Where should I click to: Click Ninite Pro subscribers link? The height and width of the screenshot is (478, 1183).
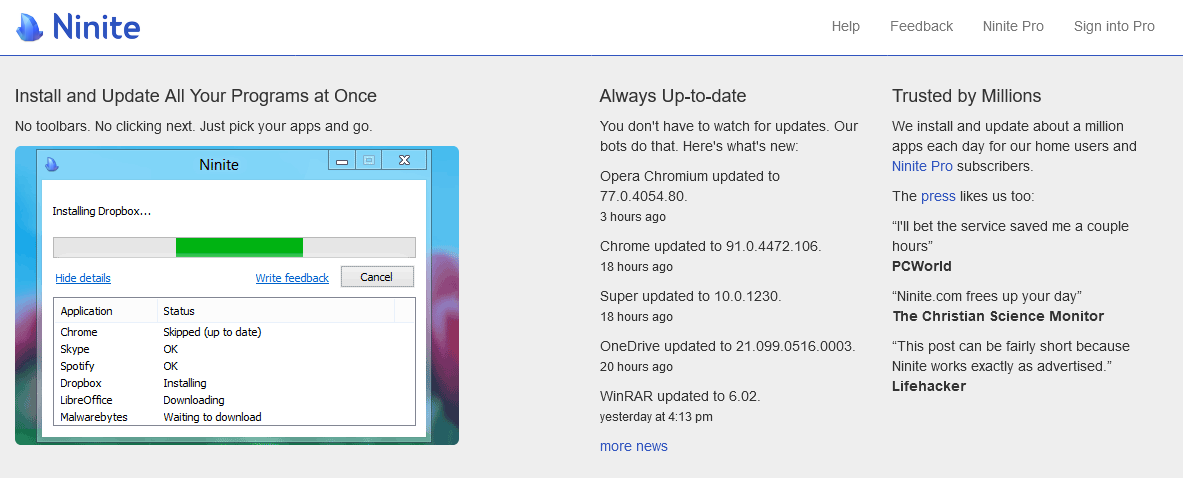coord(922,166)
